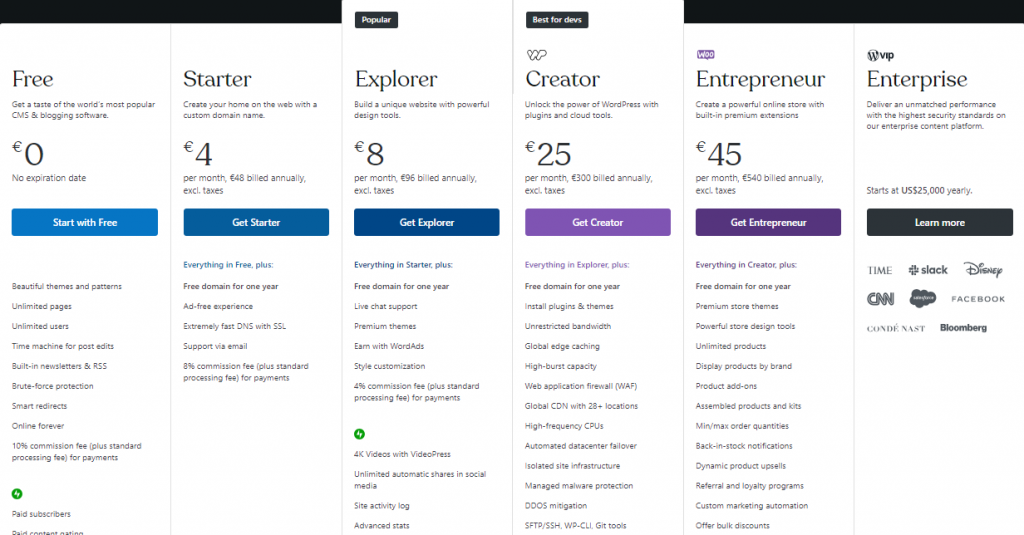The width and height of the screenshot is (1024, 535).
Task: Click the Facebook logo text
Action: [978, 299]
